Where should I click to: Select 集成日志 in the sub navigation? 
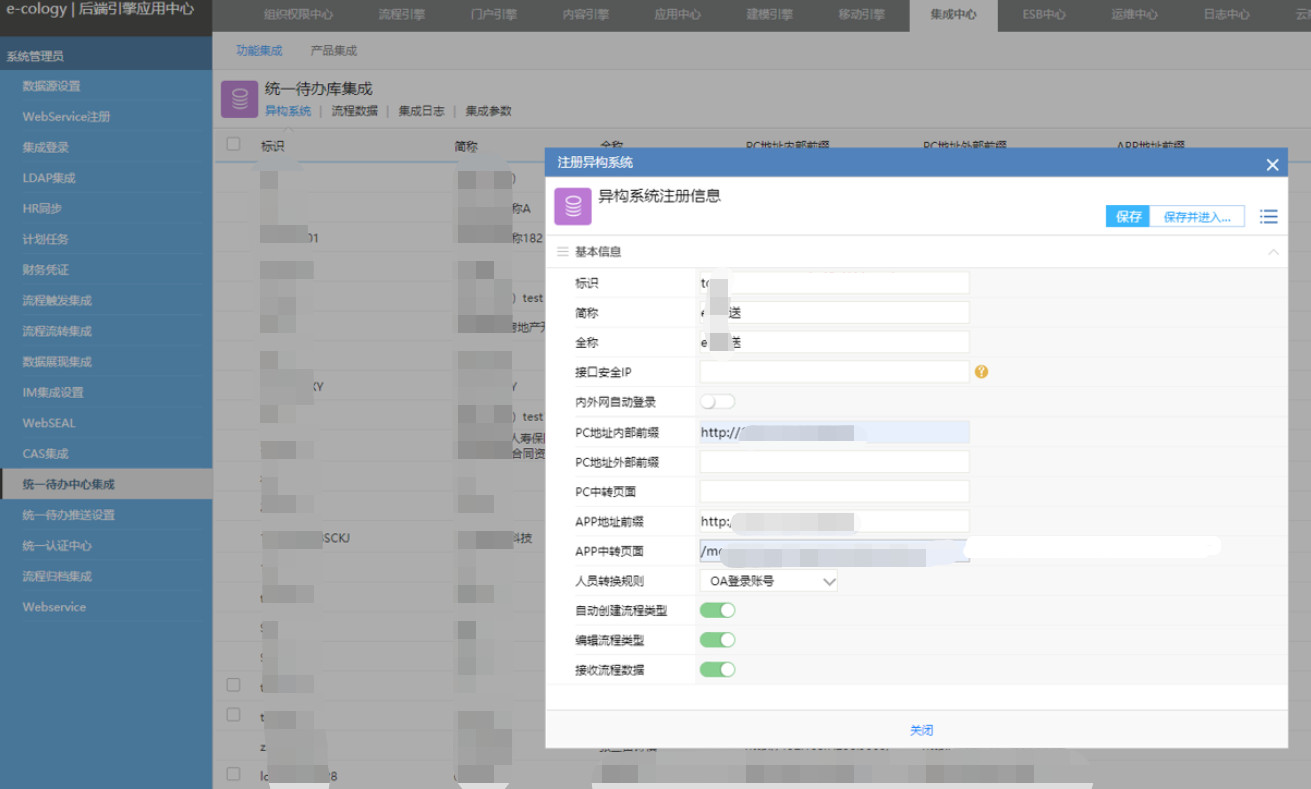(421, 111)
